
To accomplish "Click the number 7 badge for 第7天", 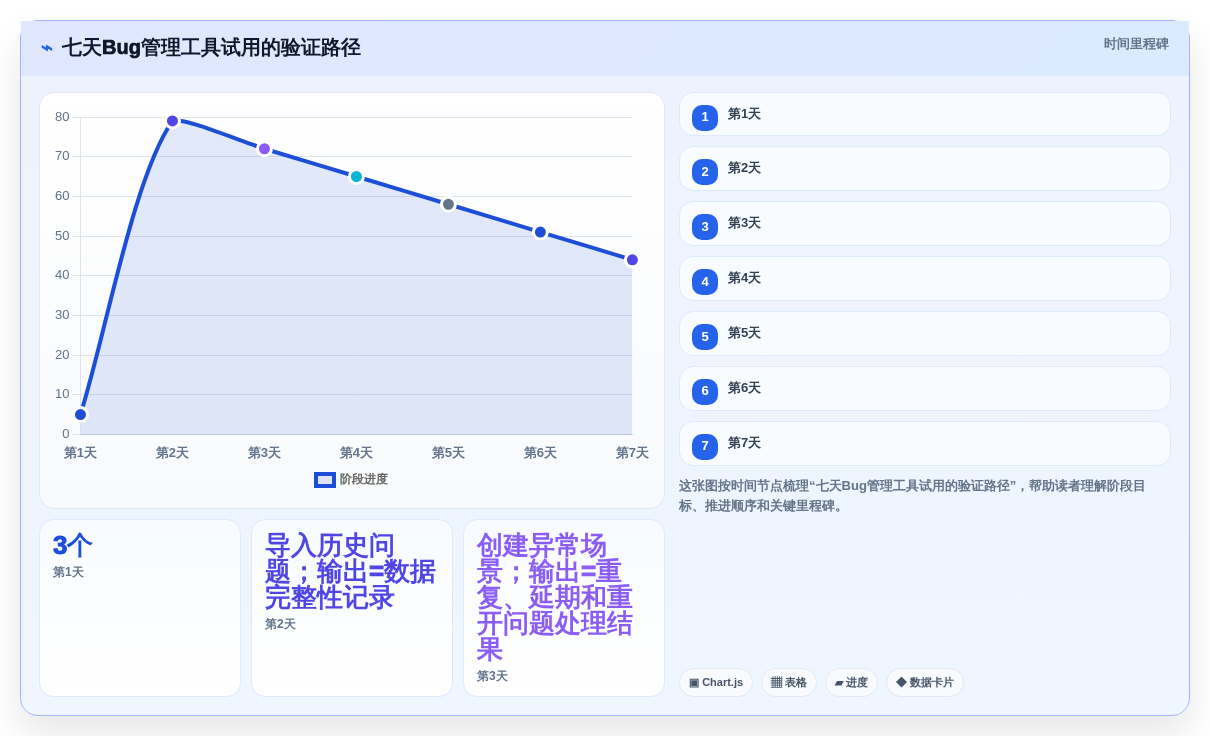I will (x=705, y=446).
